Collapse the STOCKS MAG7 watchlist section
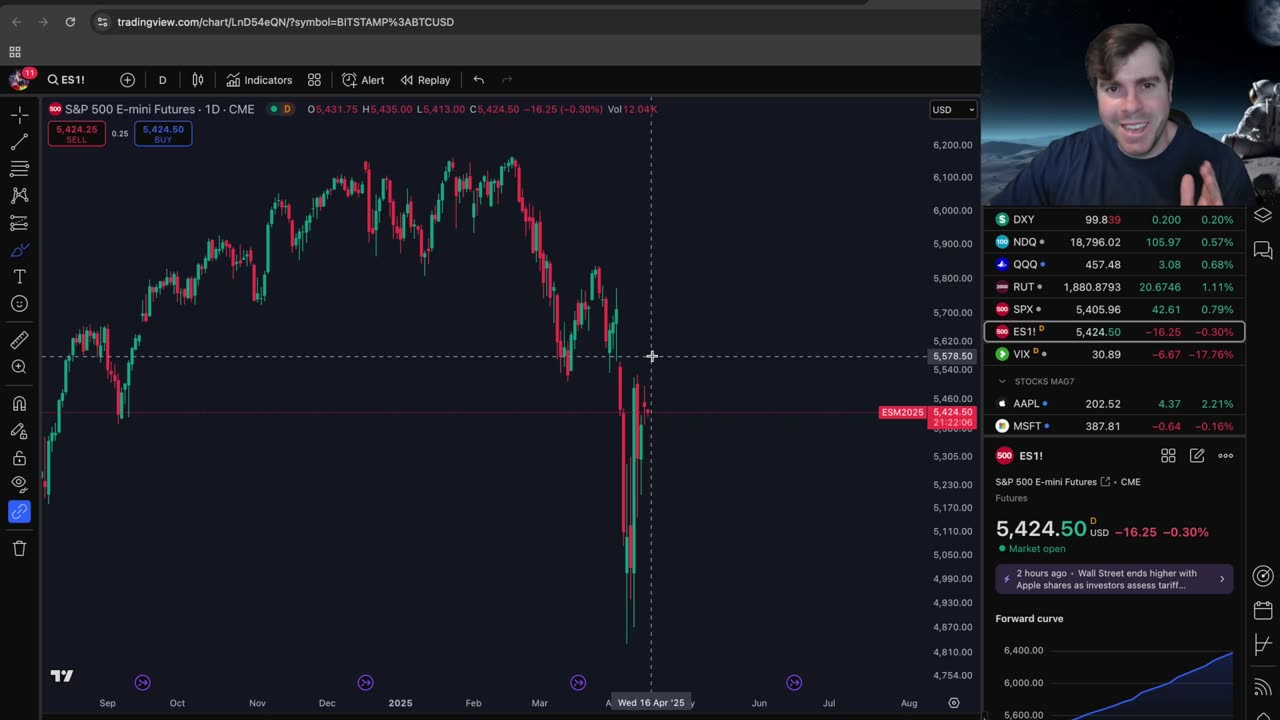 tap(1002, 381)
